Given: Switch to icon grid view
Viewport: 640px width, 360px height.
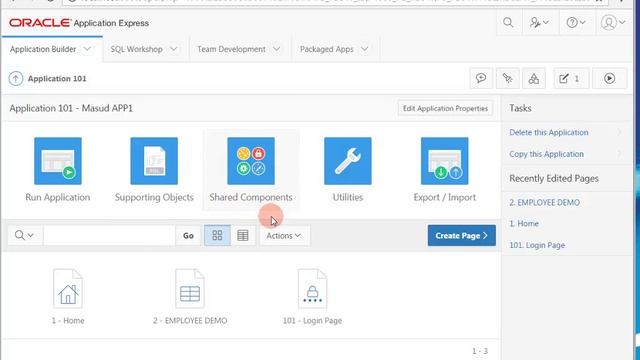Looking at the screenshot, I should [x=218, y=236].
